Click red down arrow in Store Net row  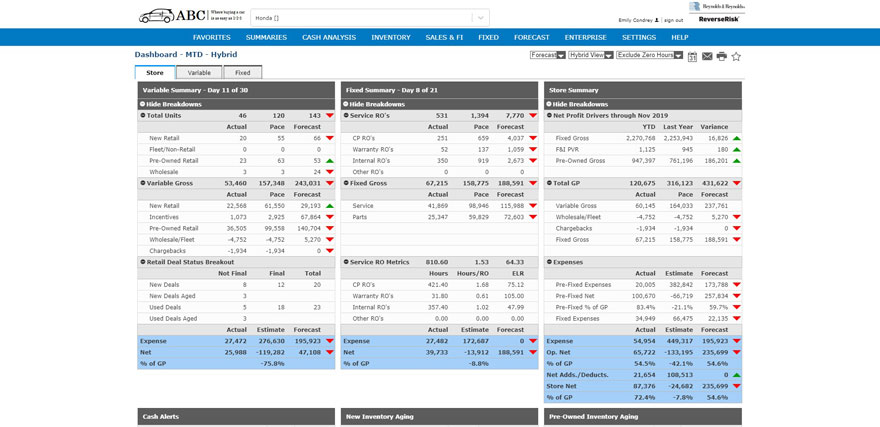pos(736,386)
